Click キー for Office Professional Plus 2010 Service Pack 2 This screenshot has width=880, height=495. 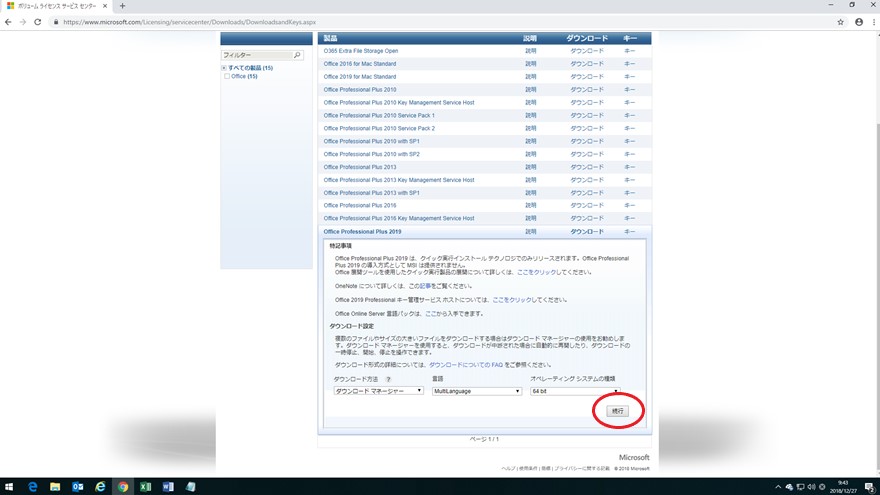[x=630, y=128]
